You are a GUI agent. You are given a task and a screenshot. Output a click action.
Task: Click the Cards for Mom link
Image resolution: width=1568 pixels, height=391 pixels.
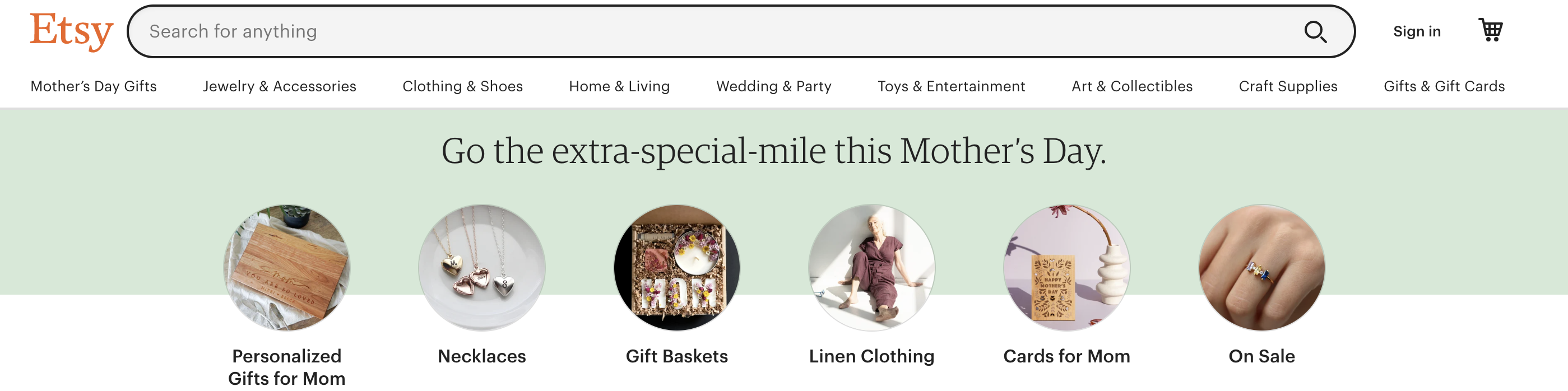(1066, 356)
